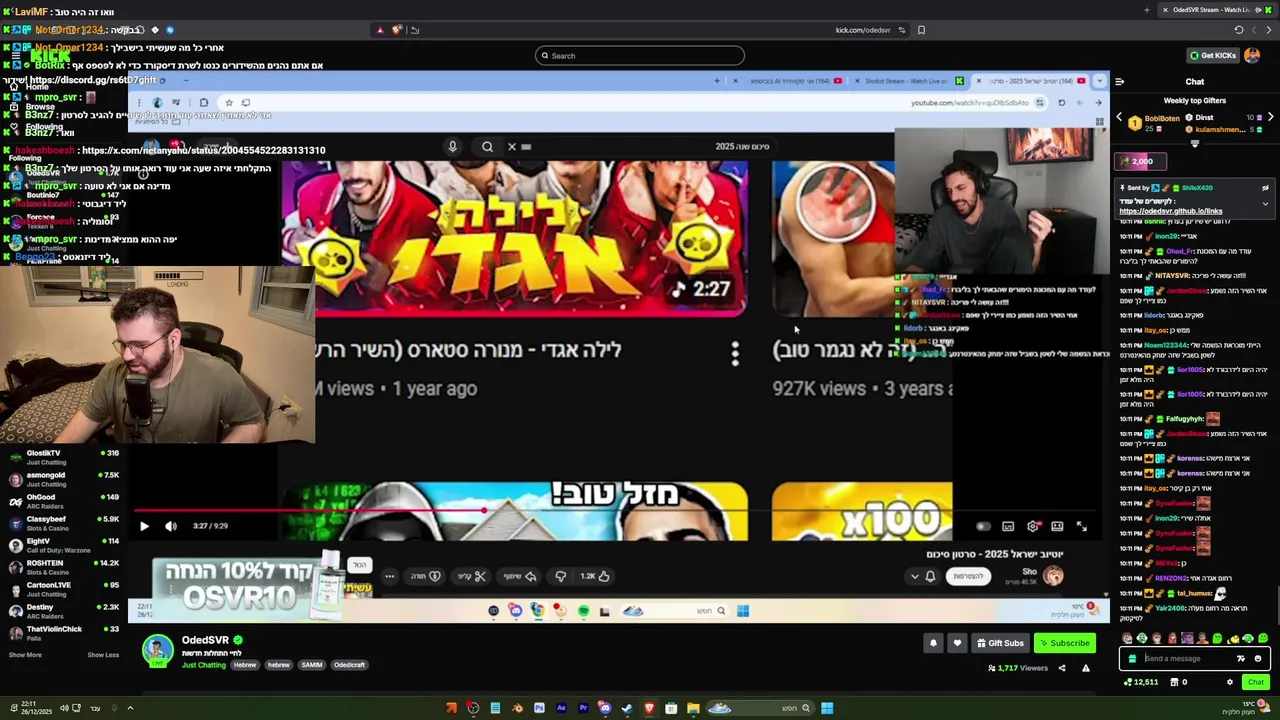Viewport: 1280px width, 720px height.
Task: Open Get KICKs button
Action: tap(1213, 55)
